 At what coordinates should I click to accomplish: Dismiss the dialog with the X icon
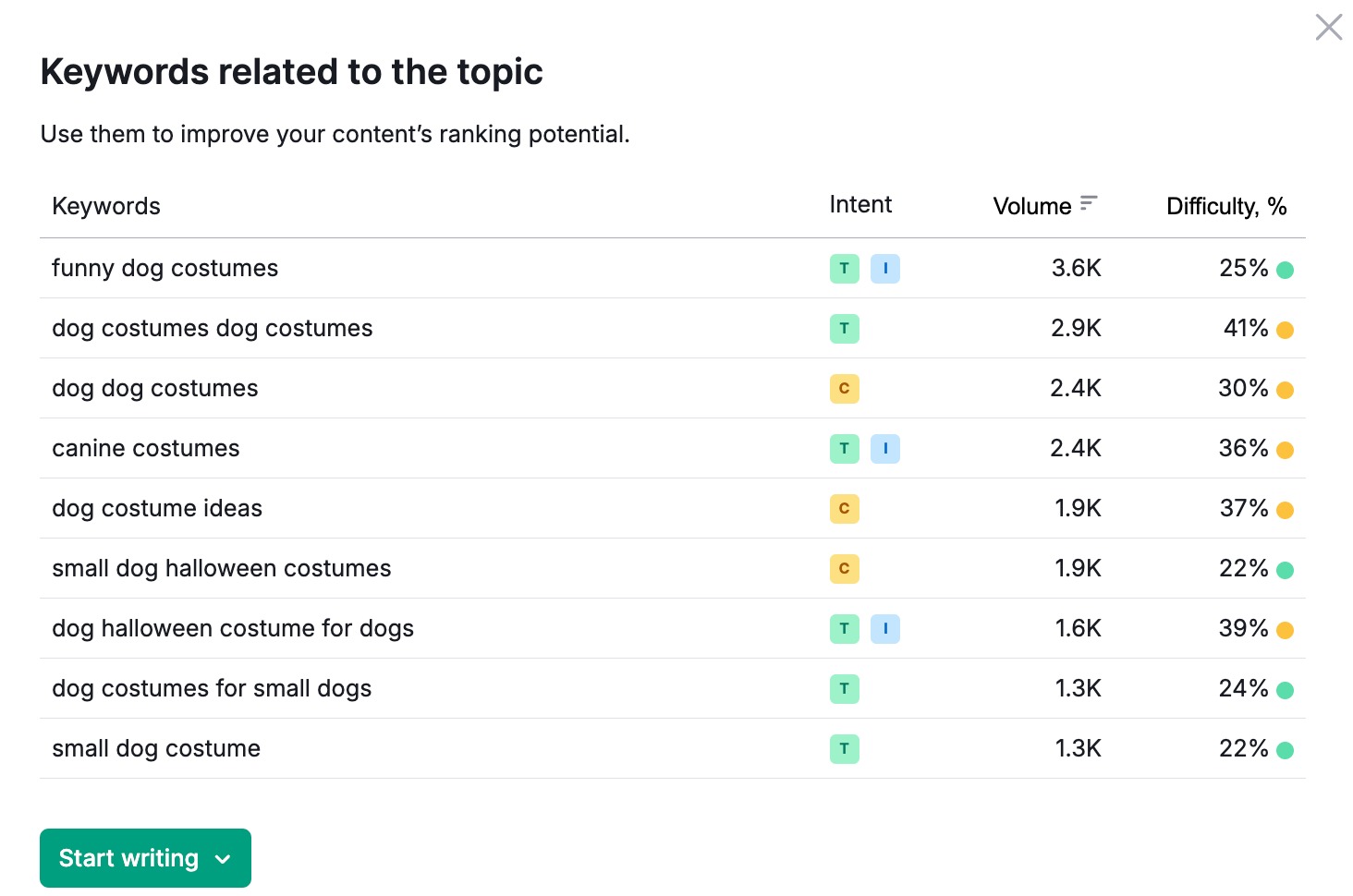(1328, 27)
